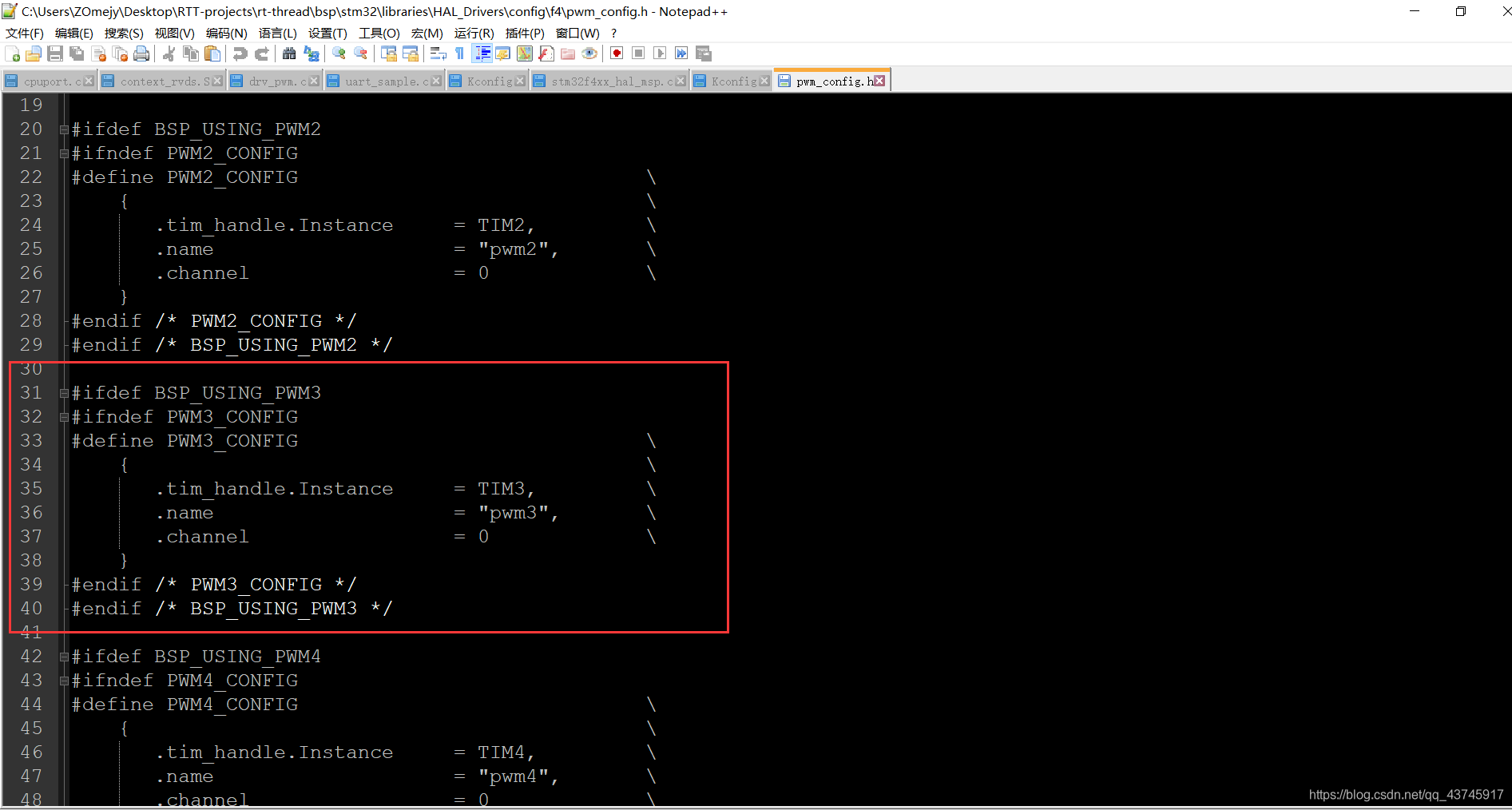Collapse fold at #ifdef BSP_USING_PWM3 line 31
The width and height of the screenshot is (1512, 810).
[64, 393]
